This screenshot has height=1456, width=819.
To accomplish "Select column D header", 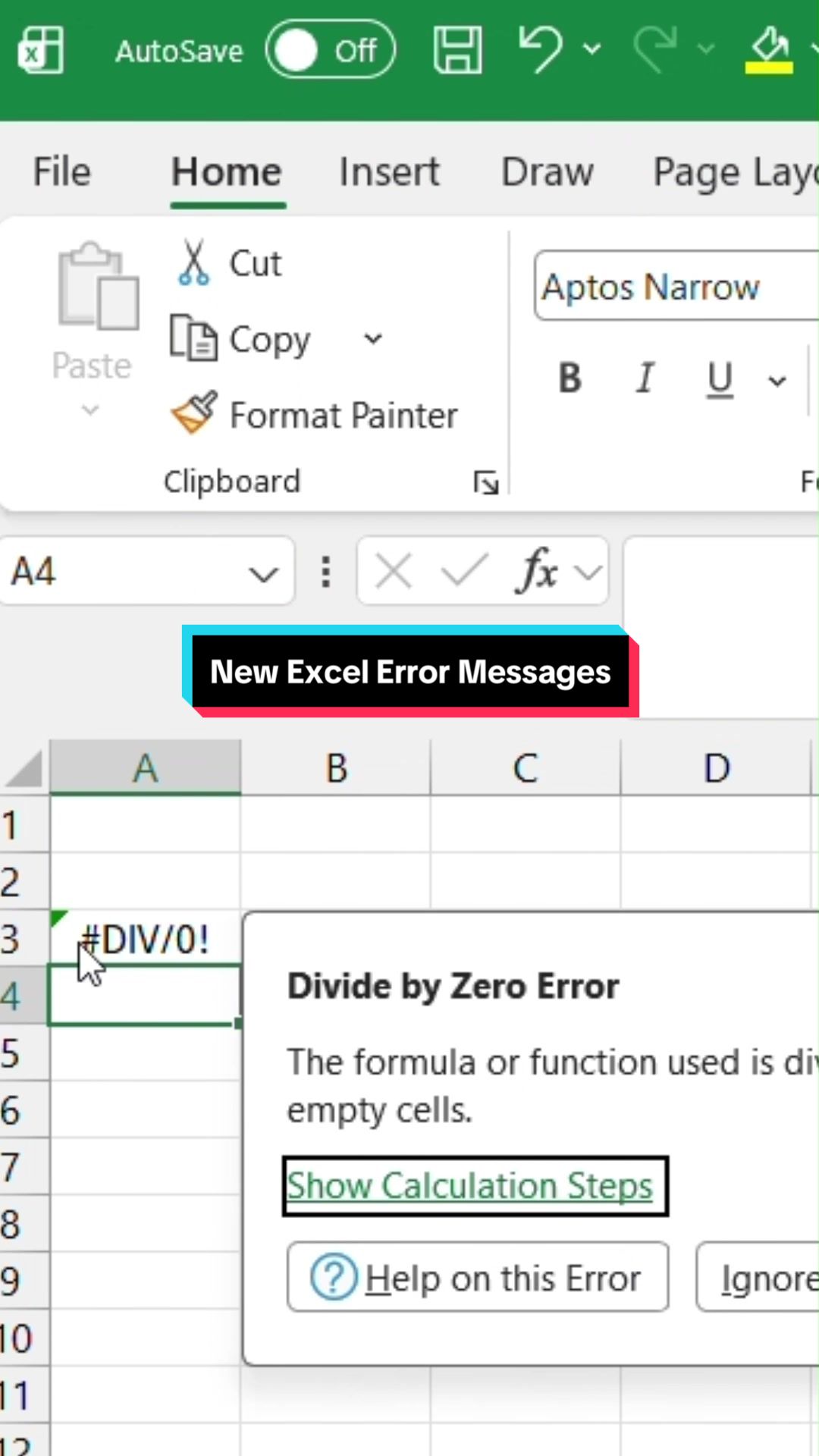I will coord(716,767).
